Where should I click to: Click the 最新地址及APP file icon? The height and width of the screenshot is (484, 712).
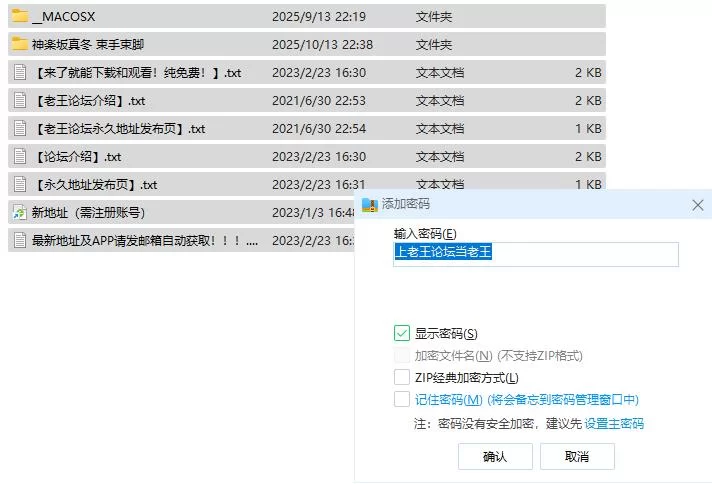click(x=20, y=241)
